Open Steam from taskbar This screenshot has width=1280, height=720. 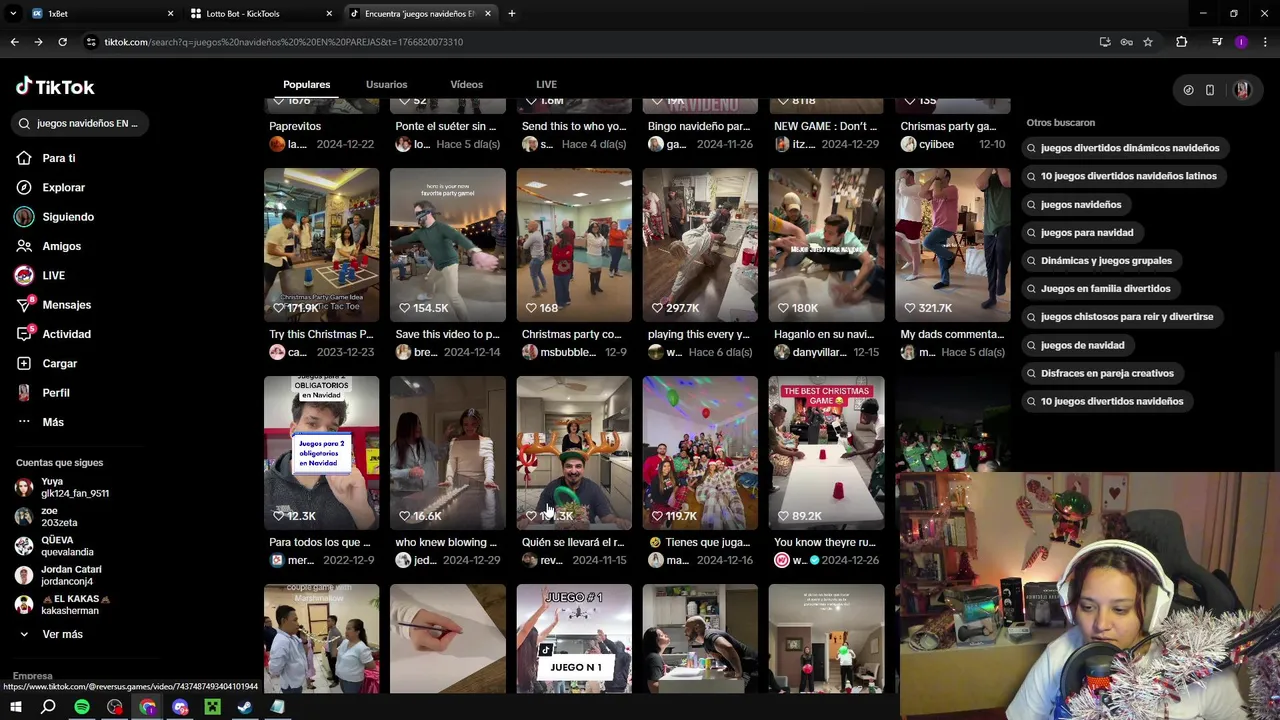coord(245,707)
